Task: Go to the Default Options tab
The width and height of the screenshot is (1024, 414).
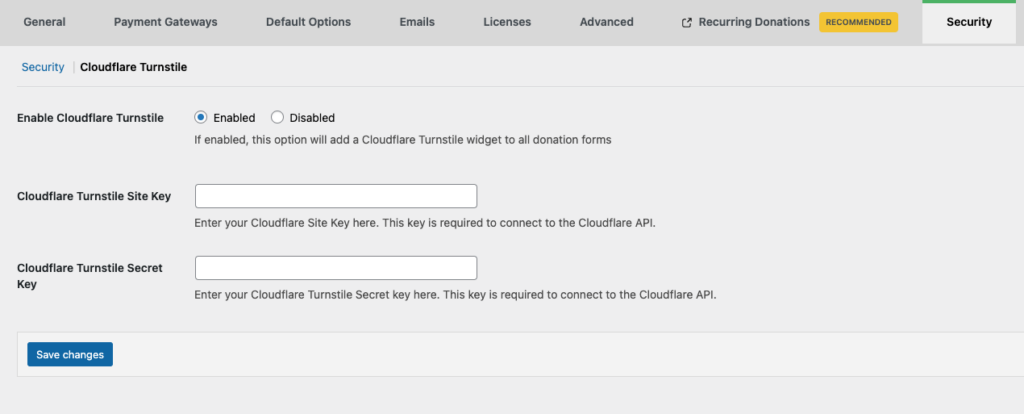Action: click(x=308, y=22)
